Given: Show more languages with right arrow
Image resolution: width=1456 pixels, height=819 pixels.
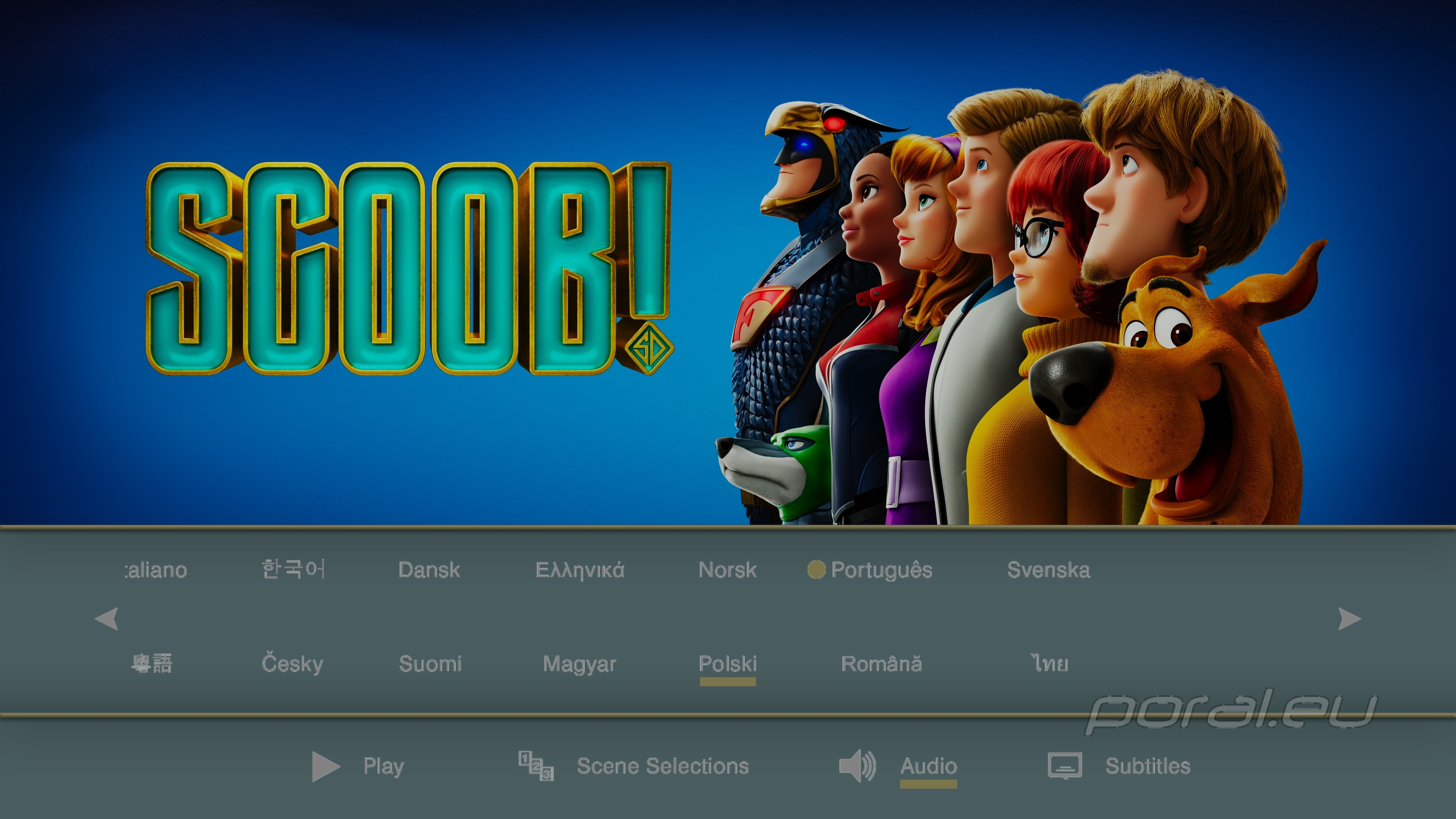Looking at the screenshot, I should [x=1350, y=618].
